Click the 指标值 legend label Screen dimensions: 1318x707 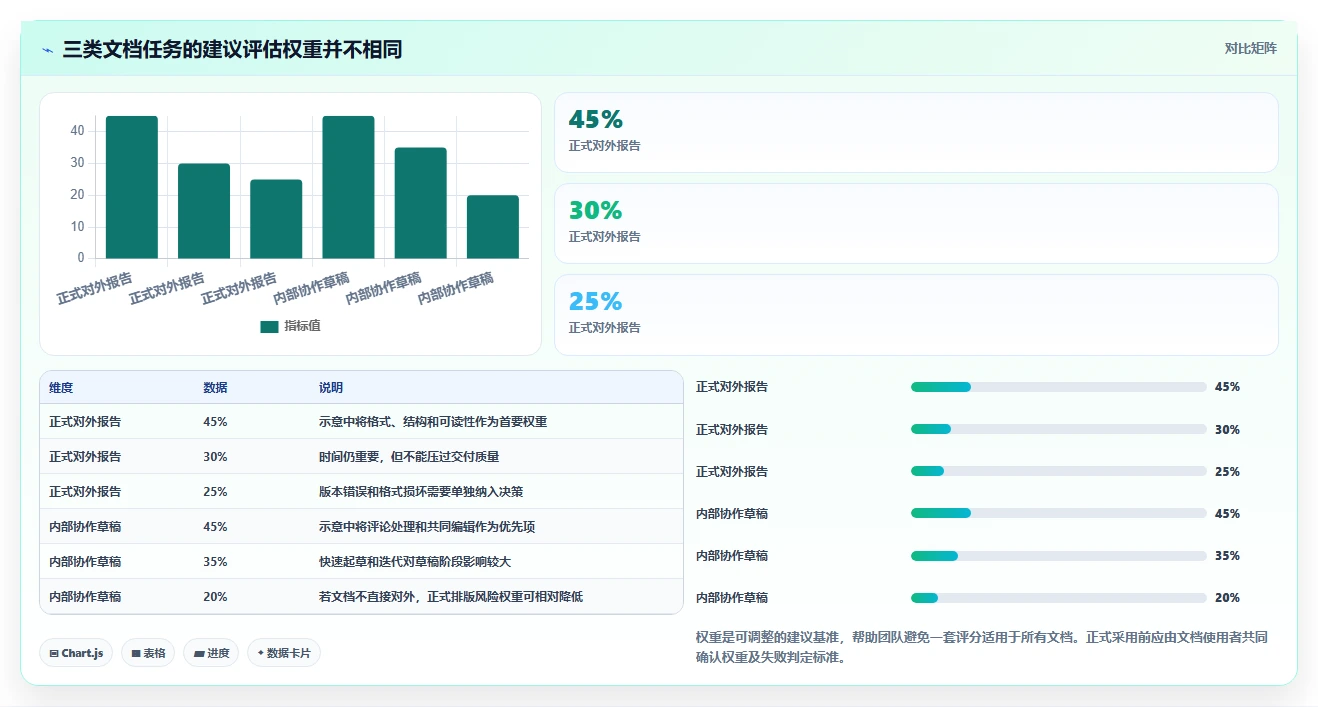point(302,326)
